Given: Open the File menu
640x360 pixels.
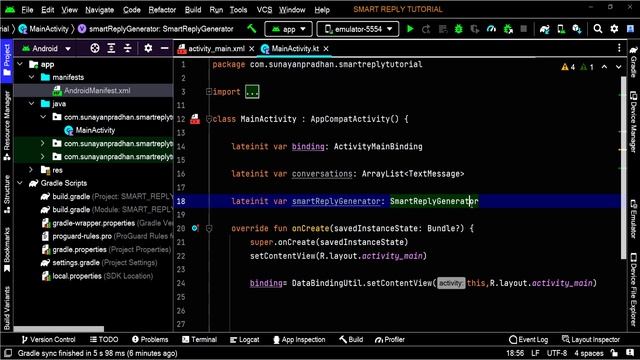Looking at the screenshot, I should coord(27,10).
